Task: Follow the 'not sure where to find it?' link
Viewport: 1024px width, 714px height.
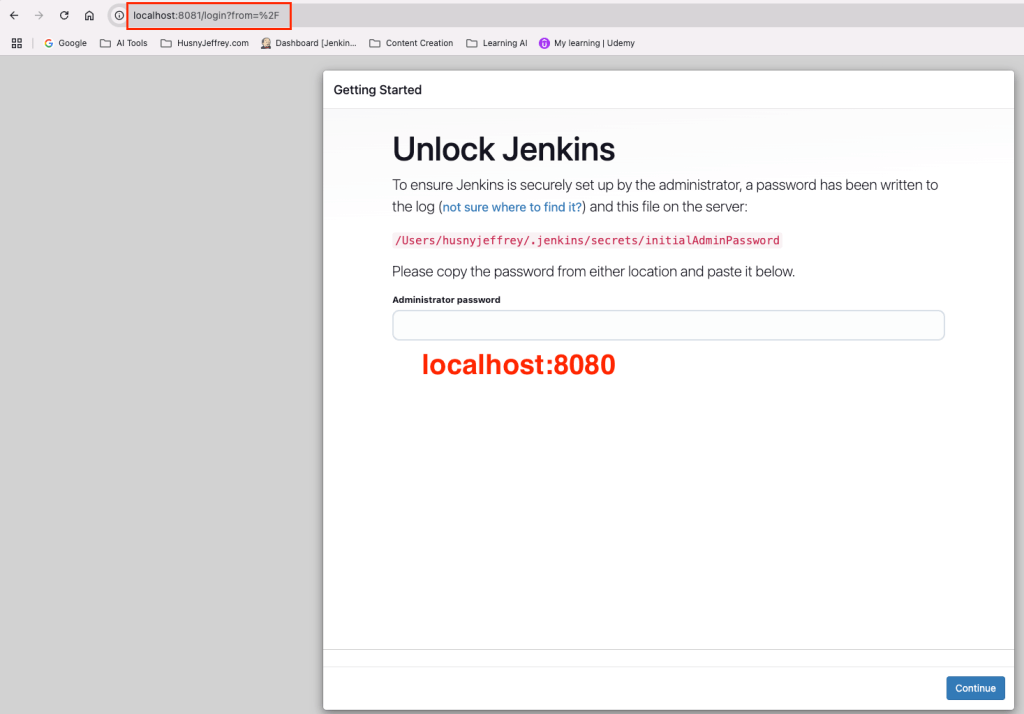Action: [x=512, y=207]
